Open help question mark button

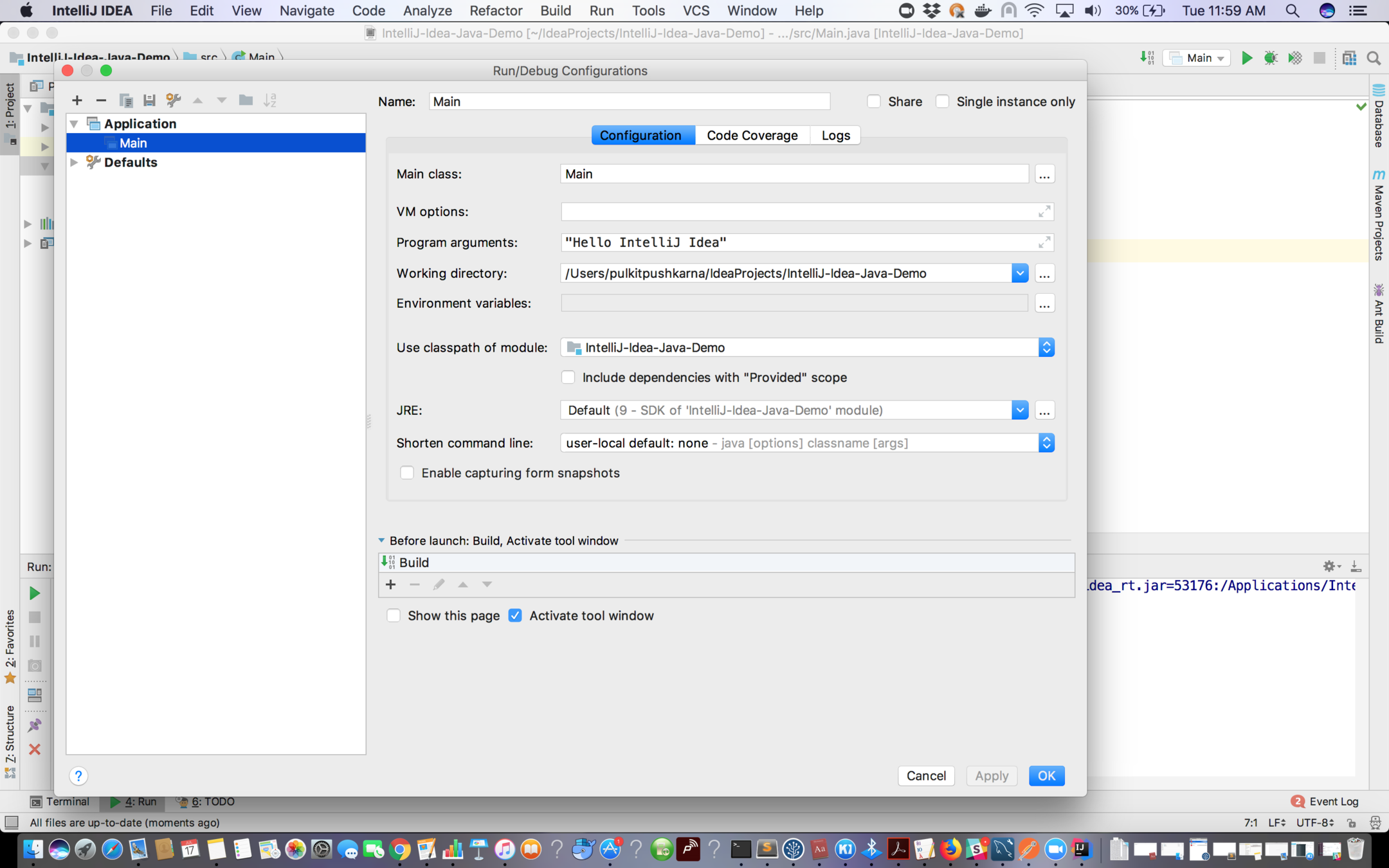pos(78,776)
